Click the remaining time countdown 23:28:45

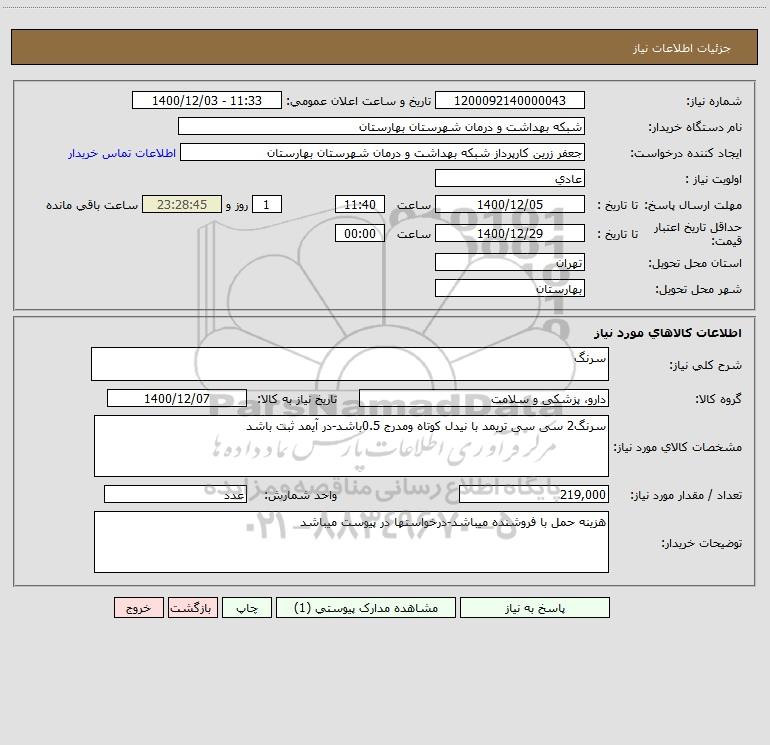pyautogui.click(x=182, y=204)
